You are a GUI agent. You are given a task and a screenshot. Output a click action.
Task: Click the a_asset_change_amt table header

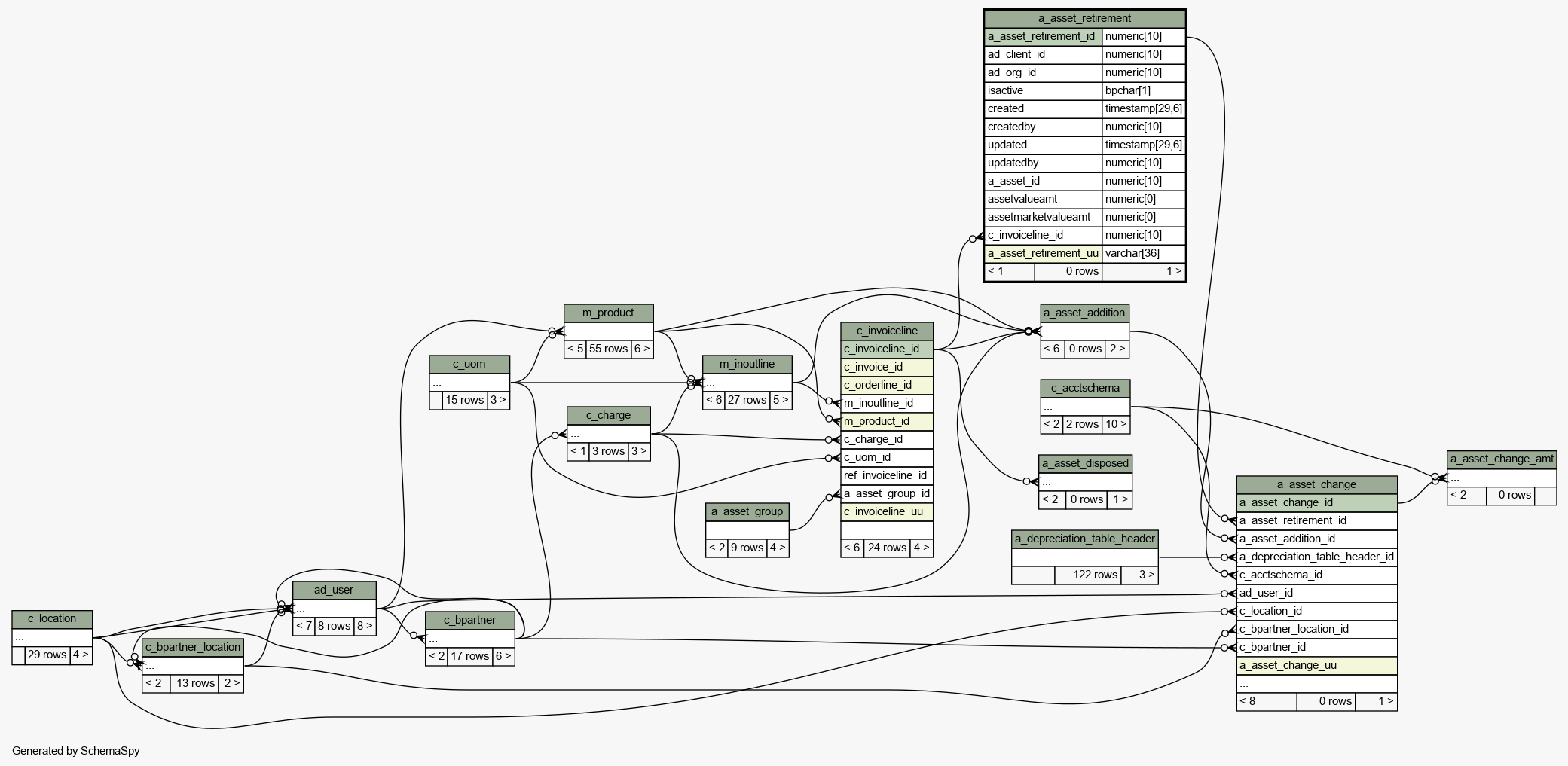[x=1501, y=459]
